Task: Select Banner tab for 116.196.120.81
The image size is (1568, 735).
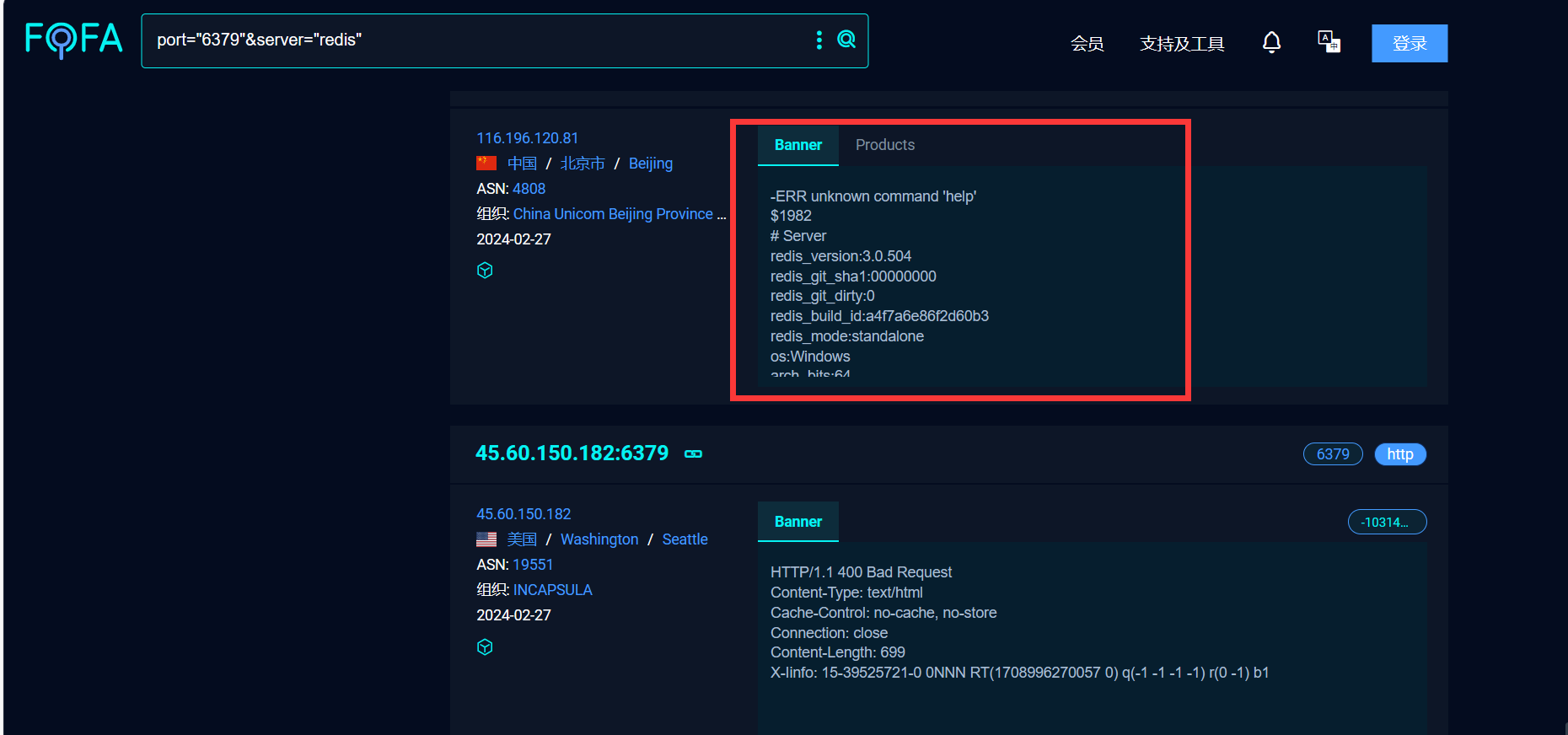Action: 797,145
